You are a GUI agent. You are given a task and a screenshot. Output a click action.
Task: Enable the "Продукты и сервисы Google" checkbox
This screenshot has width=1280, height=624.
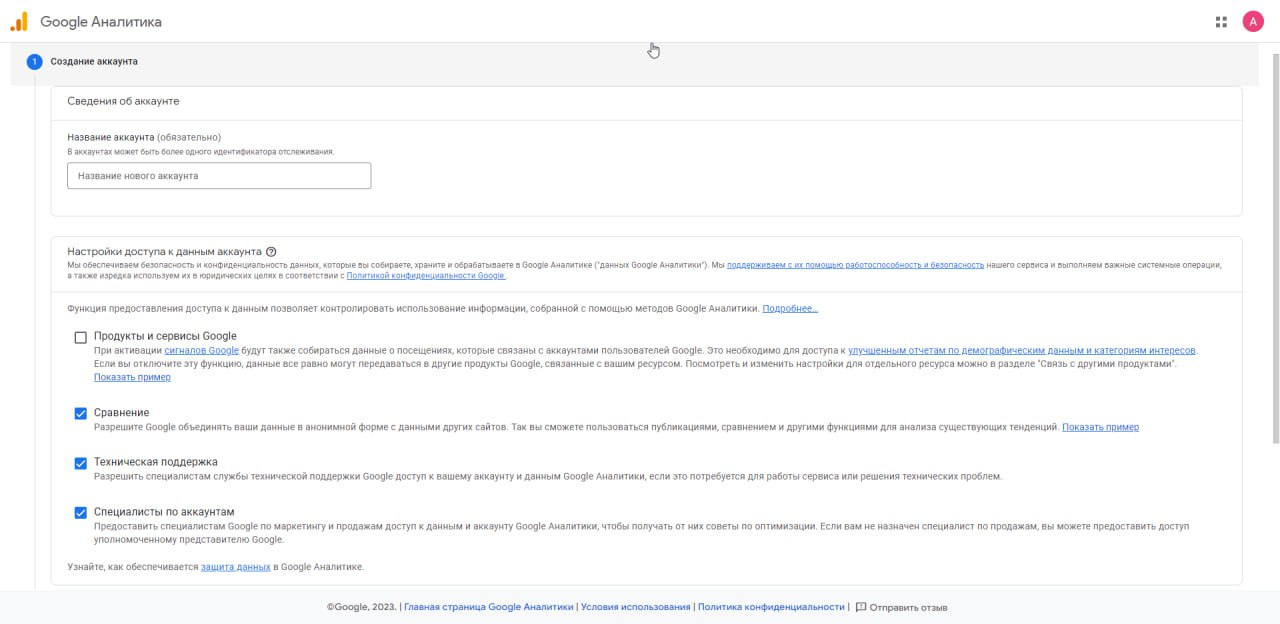click(81, 338)
